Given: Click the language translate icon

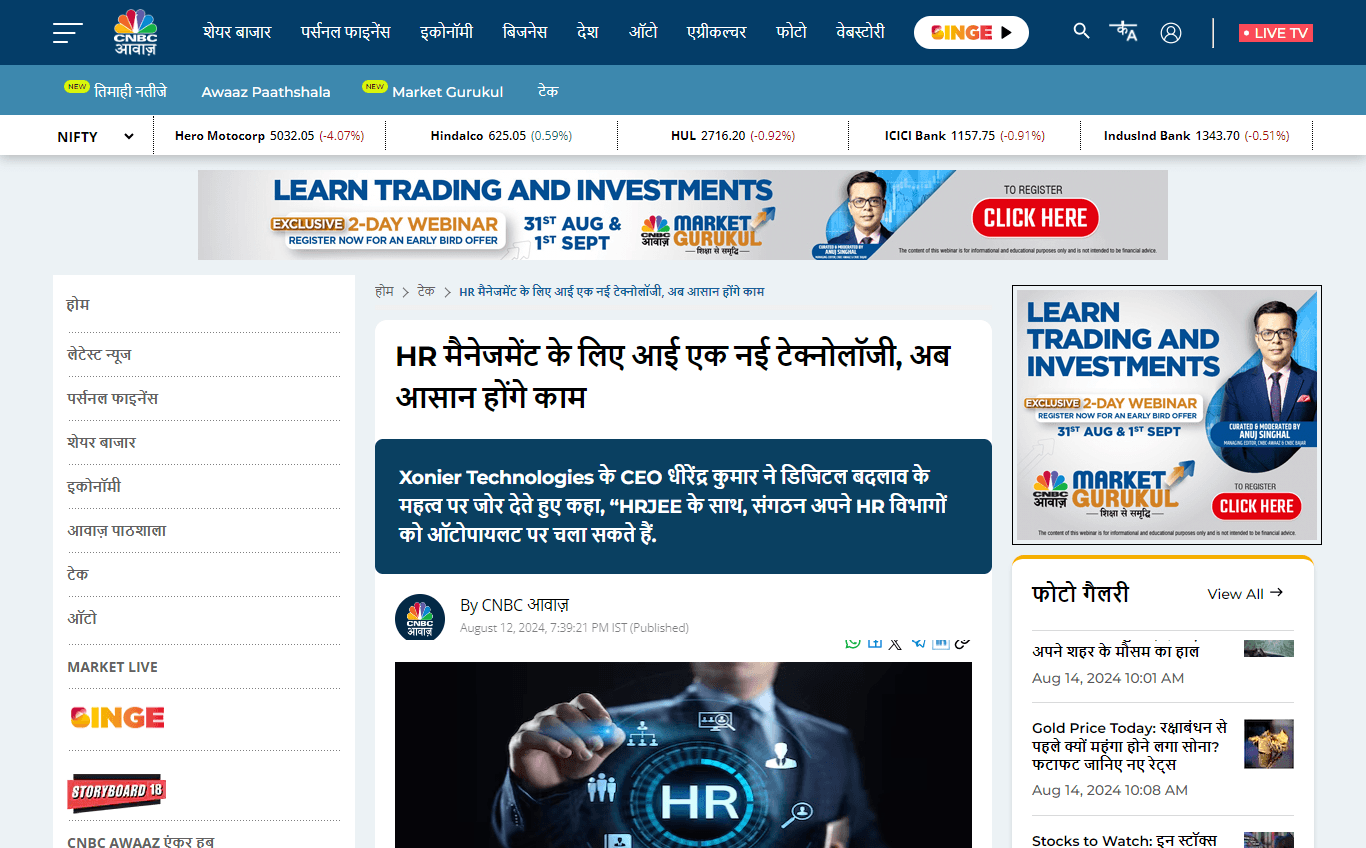Looking at the screenshot, I should [x=1124, y=31].
